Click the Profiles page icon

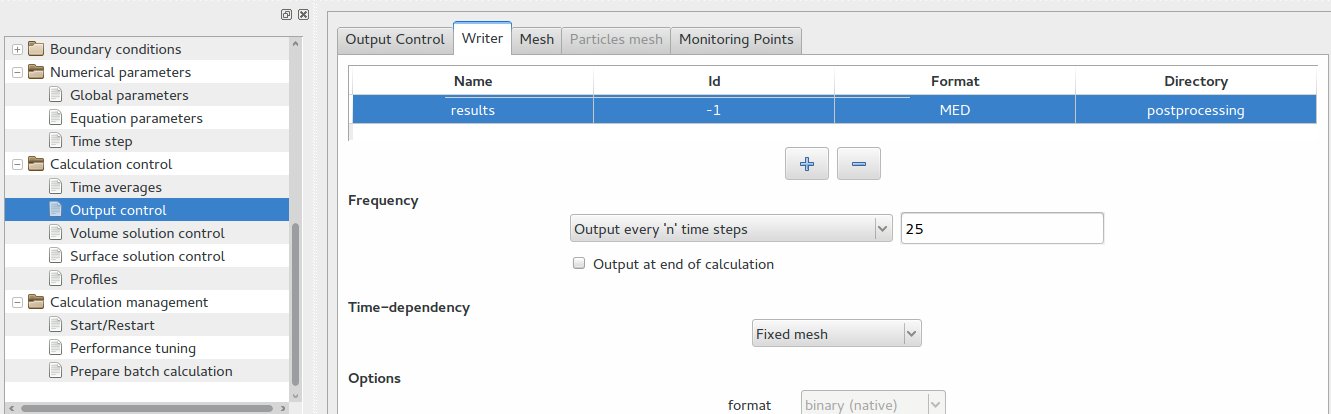click(56, 279)
